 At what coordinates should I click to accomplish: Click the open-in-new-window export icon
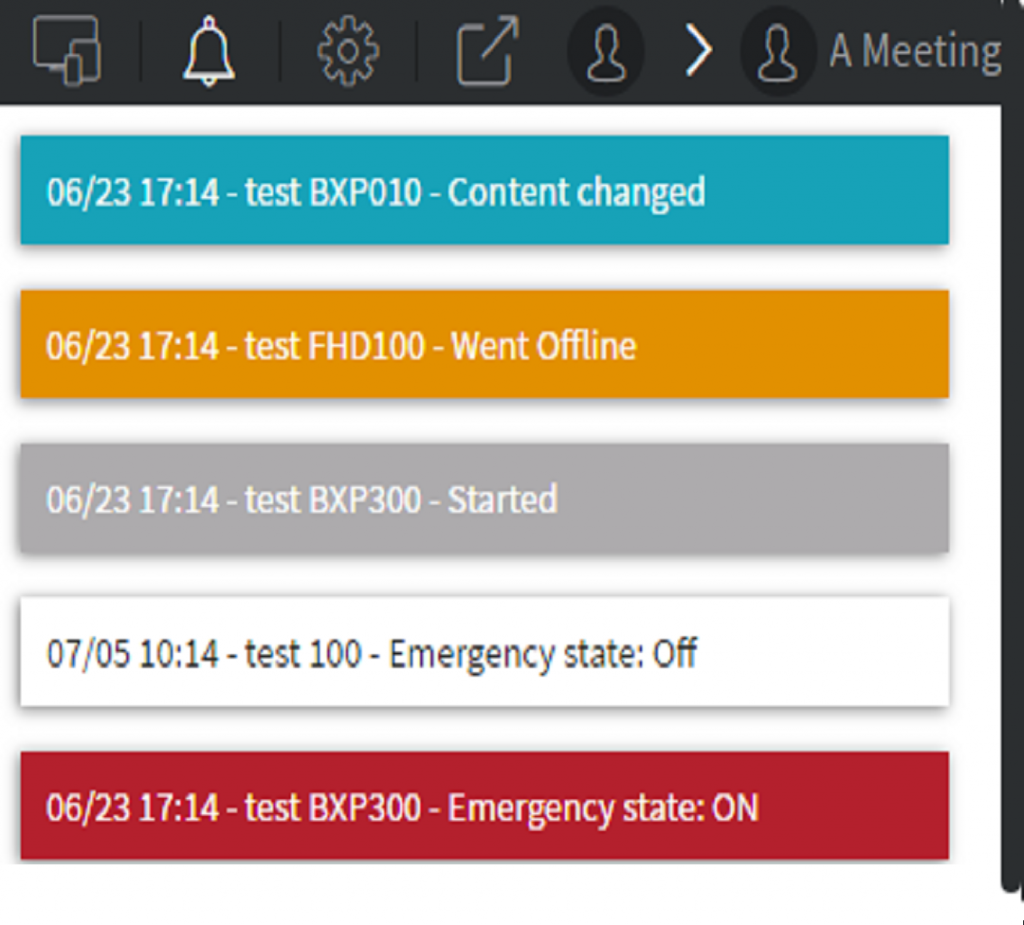[488, 51]
